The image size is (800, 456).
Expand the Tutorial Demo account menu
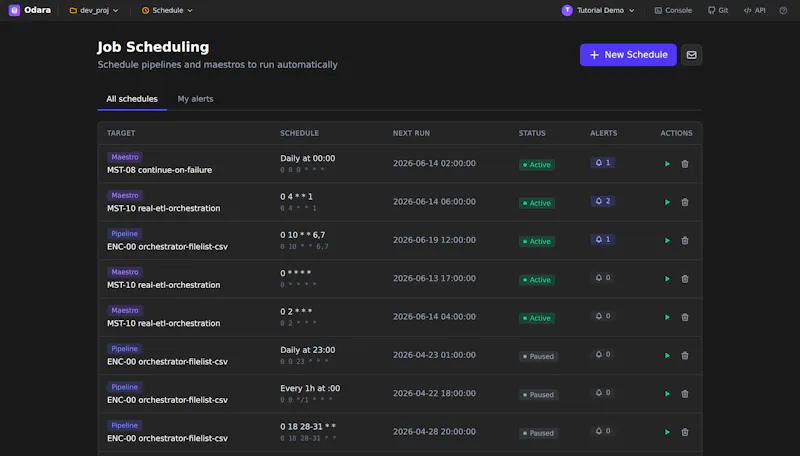click(598, 10)
